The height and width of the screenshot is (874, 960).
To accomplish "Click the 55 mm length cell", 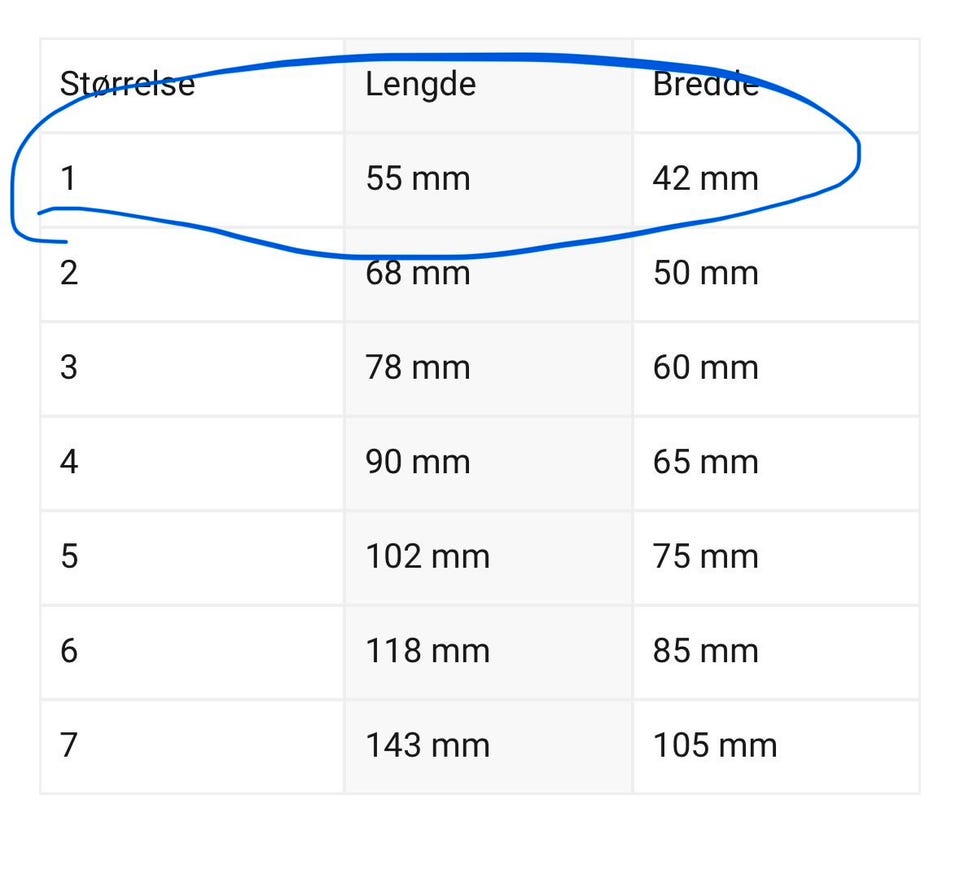I will 489,180.
